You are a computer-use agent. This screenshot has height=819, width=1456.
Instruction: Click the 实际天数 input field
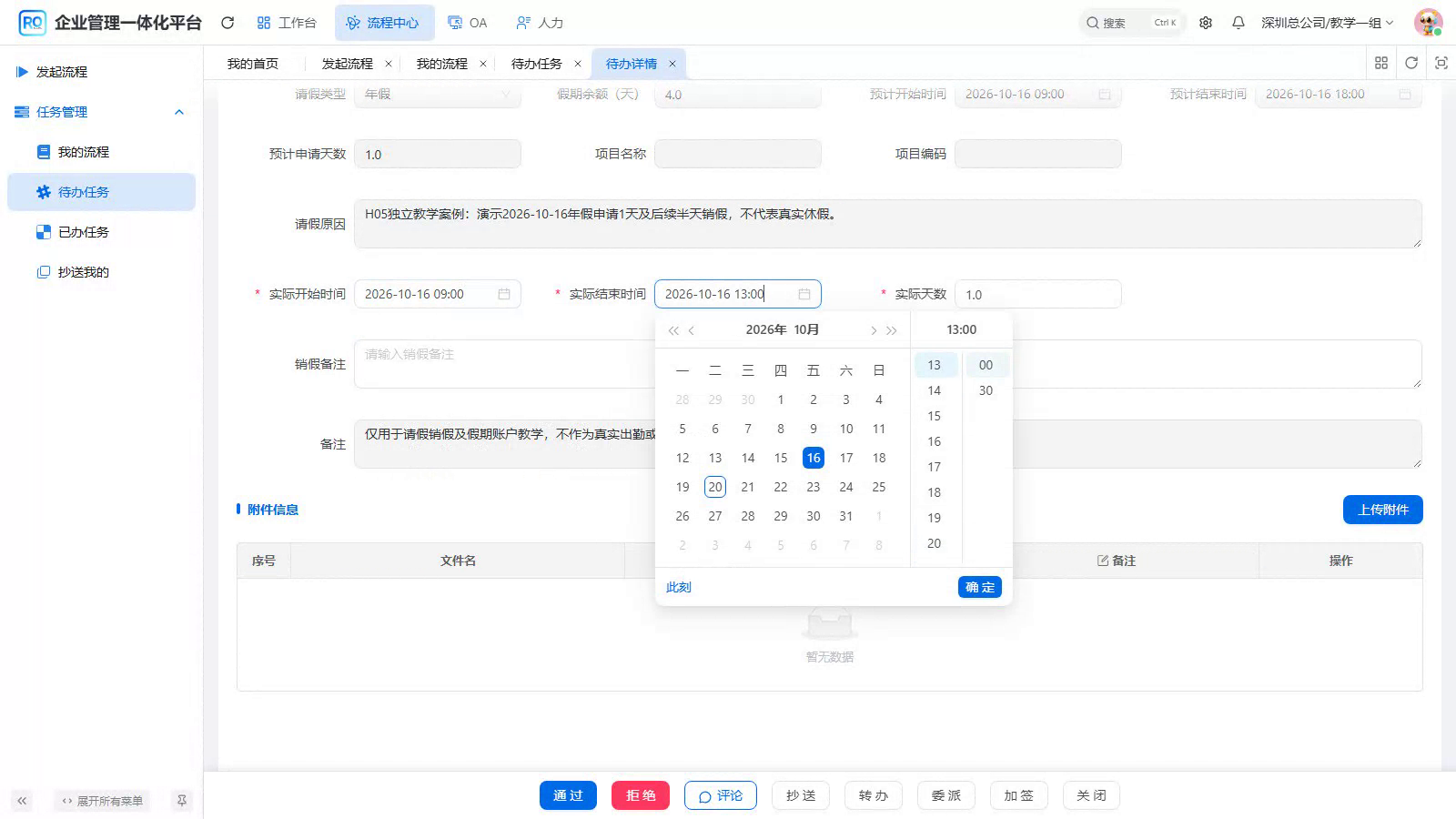pyautogui.click(x=1038, y=294)
